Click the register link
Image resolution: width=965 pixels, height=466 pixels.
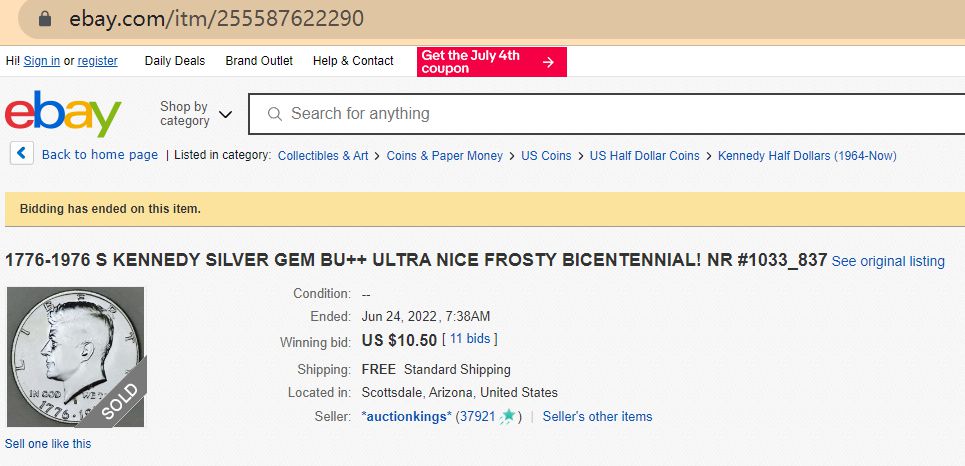pyautogui.click(x=98, y=61)
